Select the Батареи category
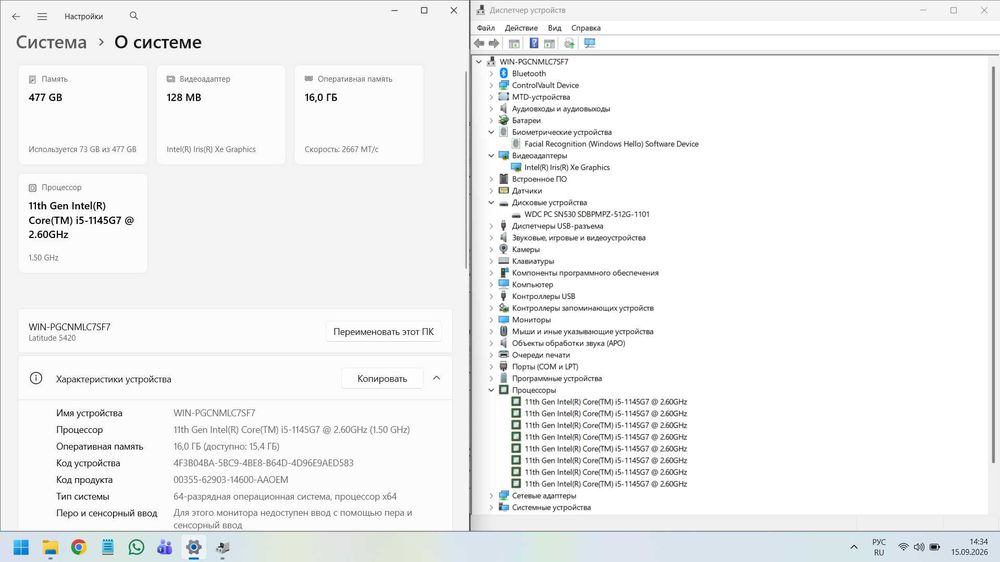Viewport: 1000px width, 562px height. tap(526, 121)
